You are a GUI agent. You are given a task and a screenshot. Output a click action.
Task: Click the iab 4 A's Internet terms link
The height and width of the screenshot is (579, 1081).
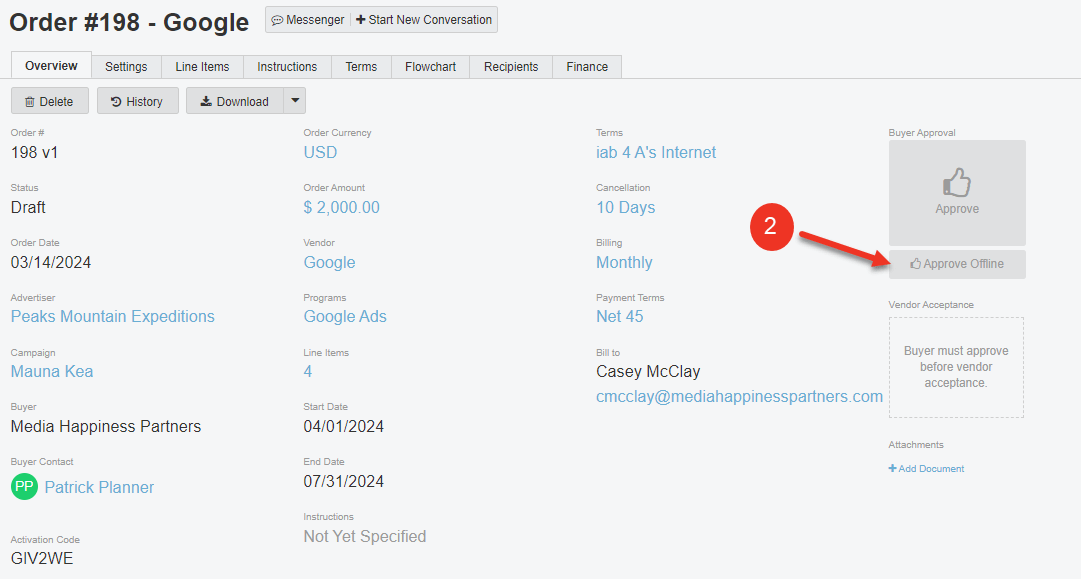pos(656,152)
